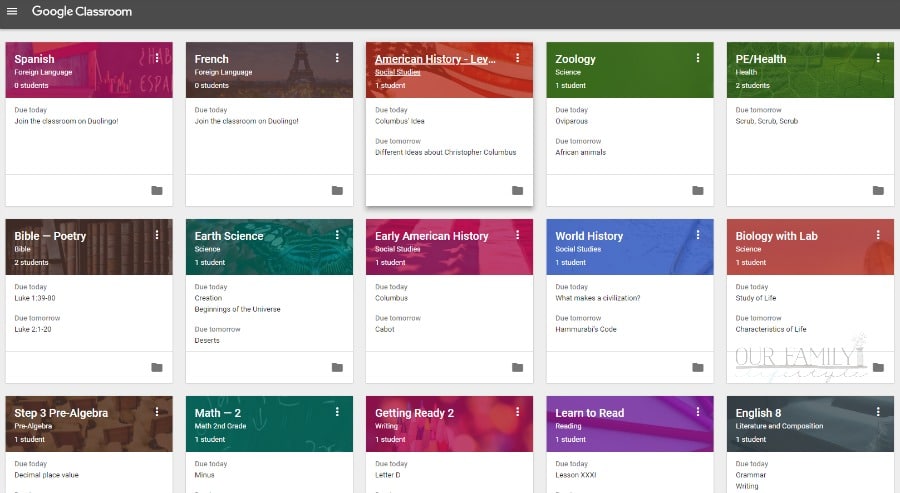The image size is (900, 493).
Task: Open Learn to Read three-dot menu
Action: [x=697, y=412]
